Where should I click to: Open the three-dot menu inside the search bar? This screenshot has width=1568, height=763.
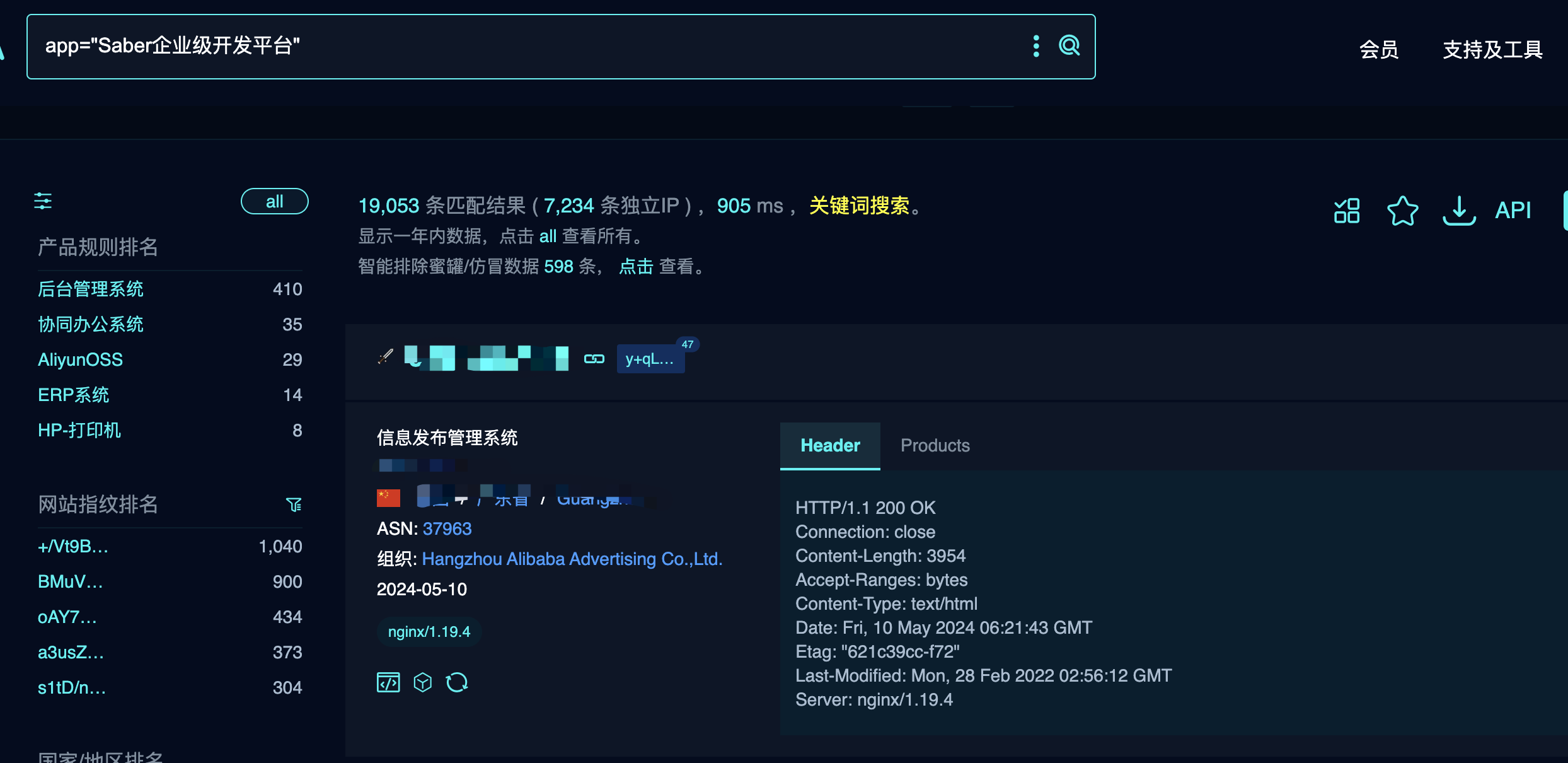pos(1035,45)
